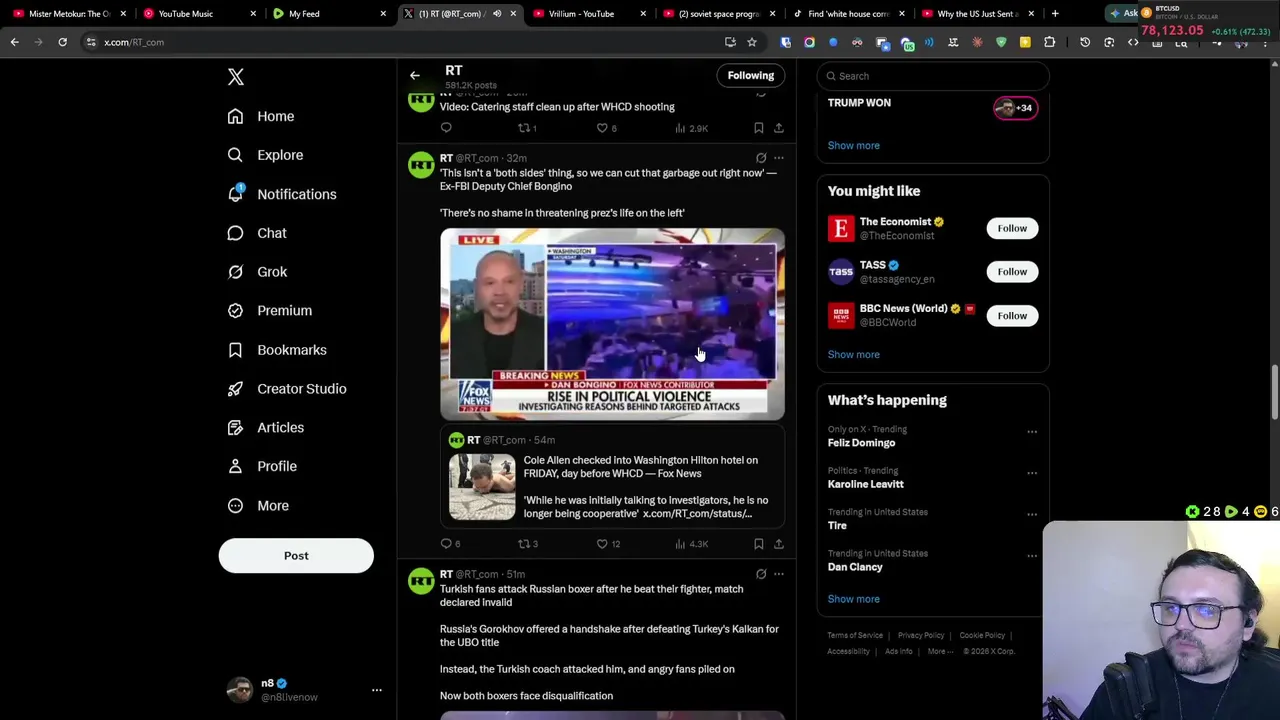The height and width of the screenshot is (720, 1280).
Task: Repost the Bongino post
Action: (x=527, y=544)
